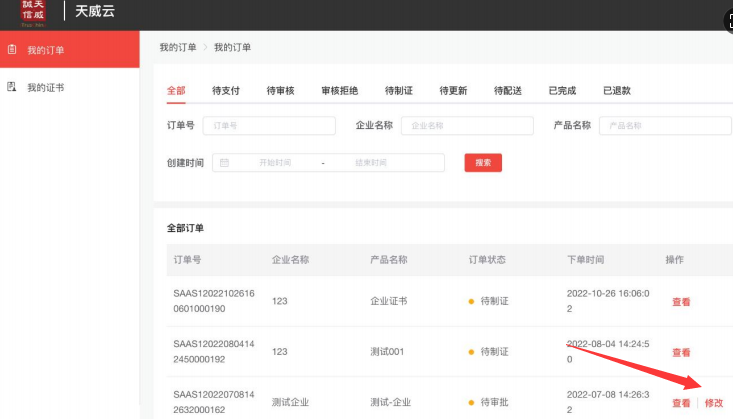Select the 全部 tab
Viewport: 733px width, 419px height.
pyautogui.click(x=176, y=91)
